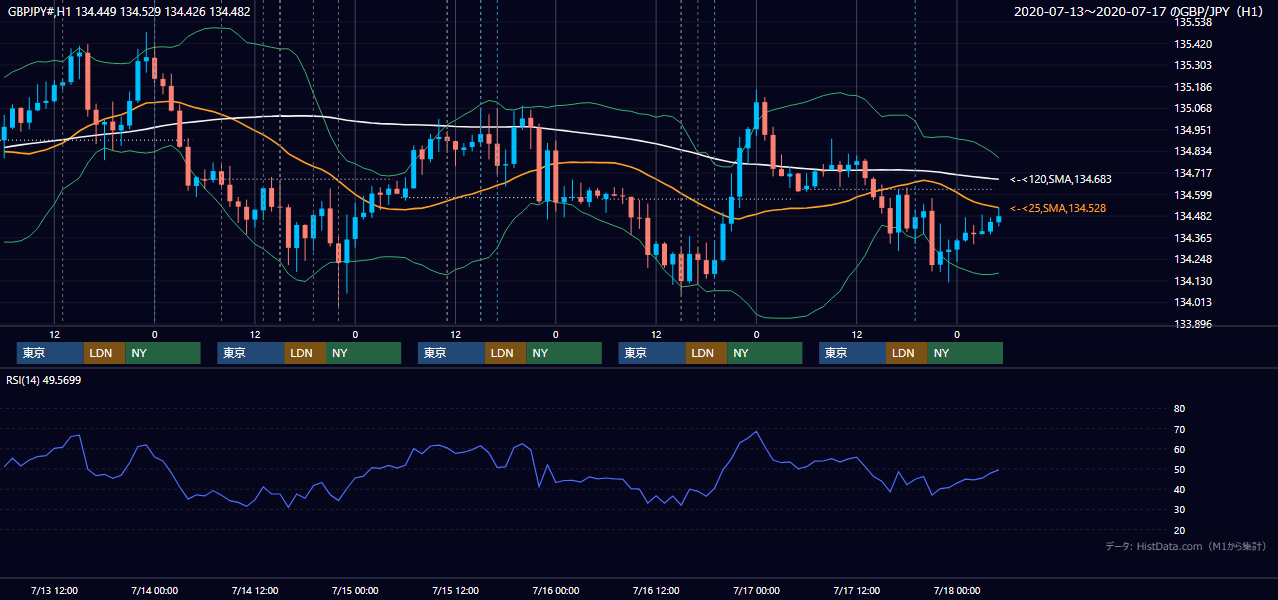This screenshot has width=1278, height=600.
Task: Click RSI scale value 70
Action: [x=1179, y=429]
